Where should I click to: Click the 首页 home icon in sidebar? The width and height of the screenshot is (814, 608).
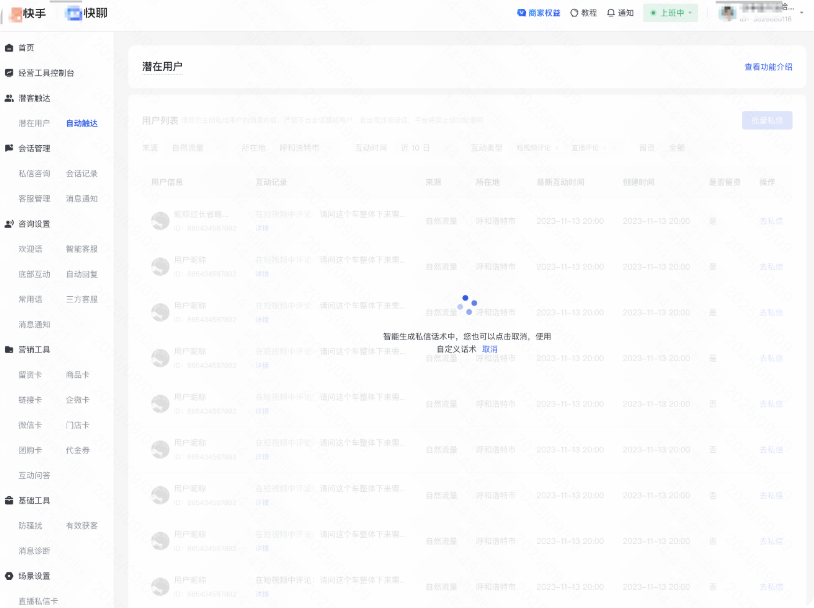(9, 48)
